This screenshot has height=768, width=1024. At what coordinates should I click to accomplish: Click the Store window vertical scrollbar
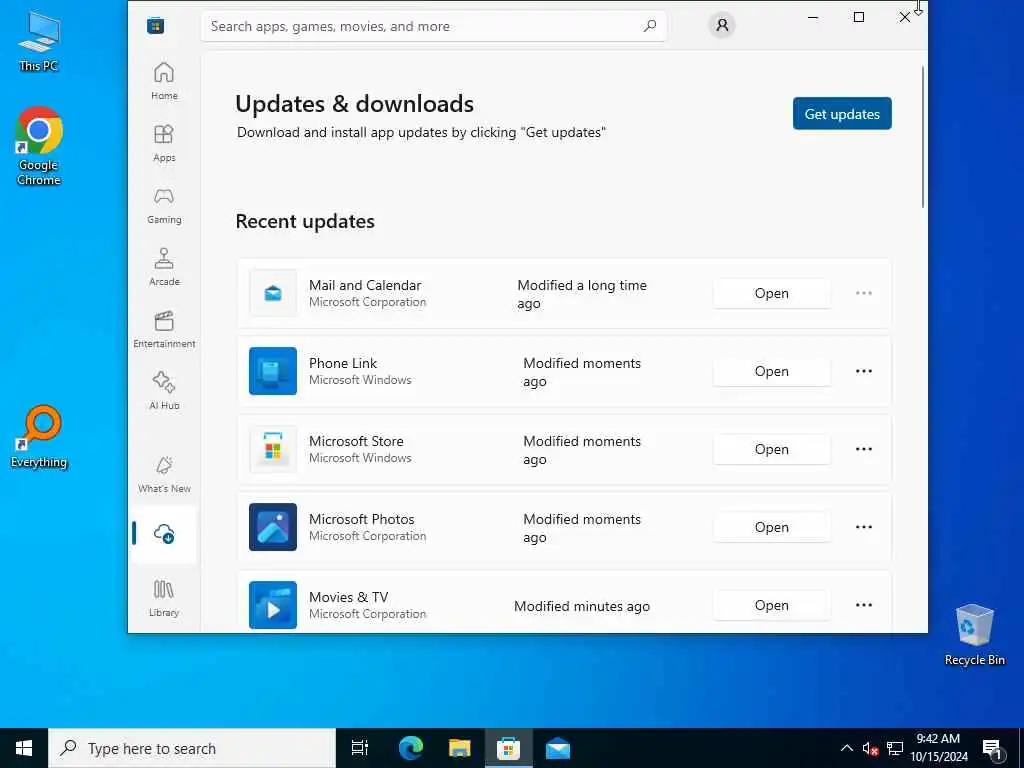pyautogui.click(x=923, y=137)
